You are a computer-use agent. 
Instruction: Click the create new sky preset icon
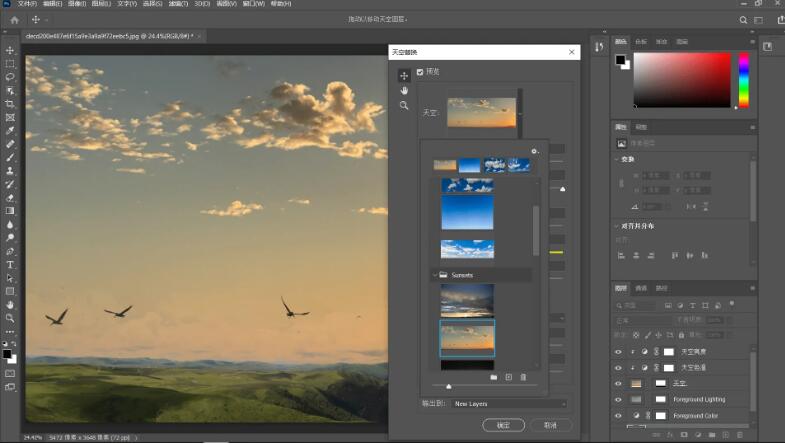[x=508, y=377]
